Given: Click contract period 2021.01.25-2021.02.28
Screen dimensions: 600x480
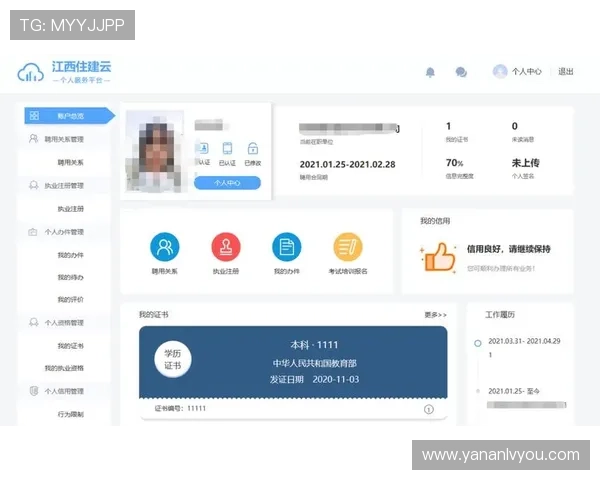Looking at the screenshot, I should (347, 165).
